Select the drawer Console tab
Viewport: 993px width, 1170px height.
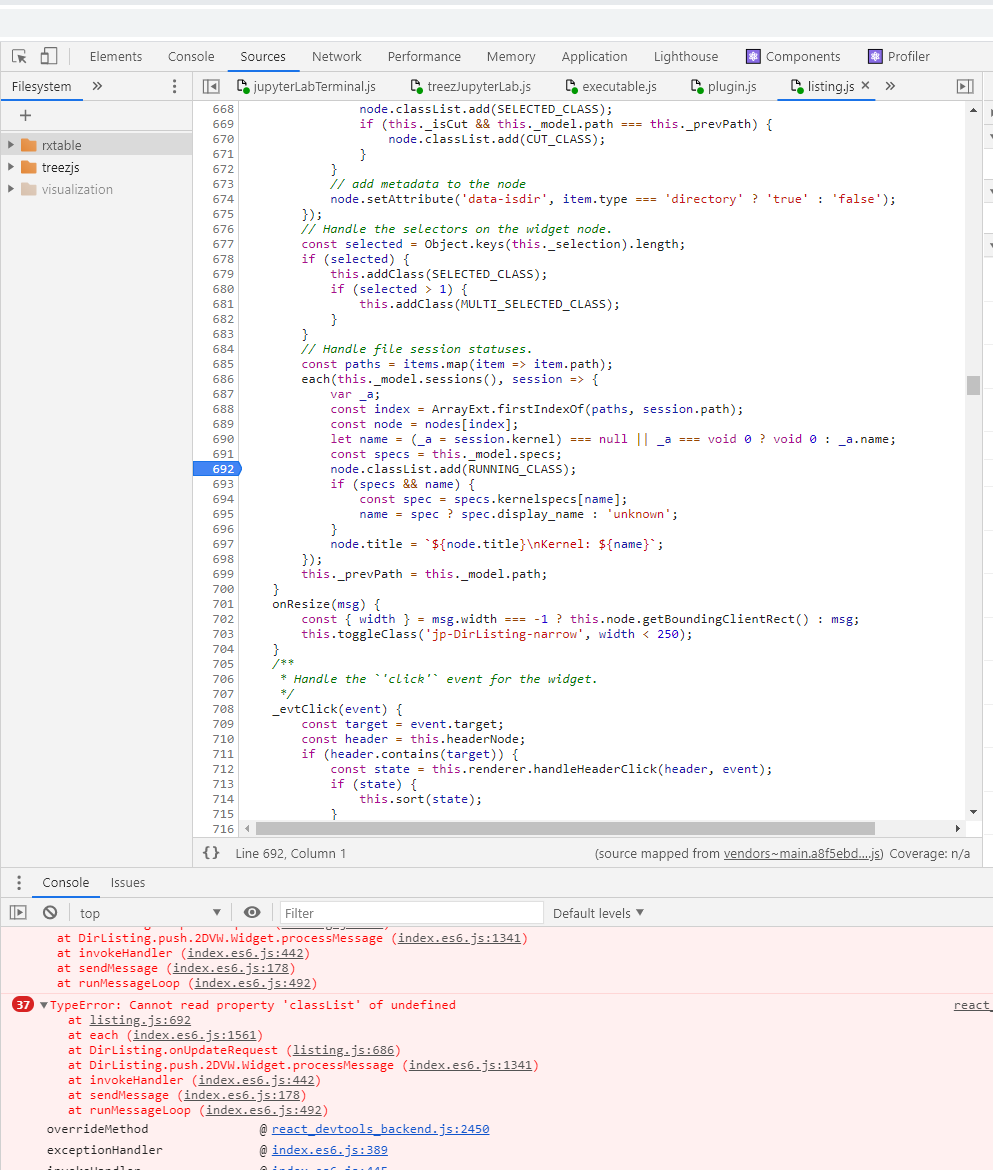[66, 883]
